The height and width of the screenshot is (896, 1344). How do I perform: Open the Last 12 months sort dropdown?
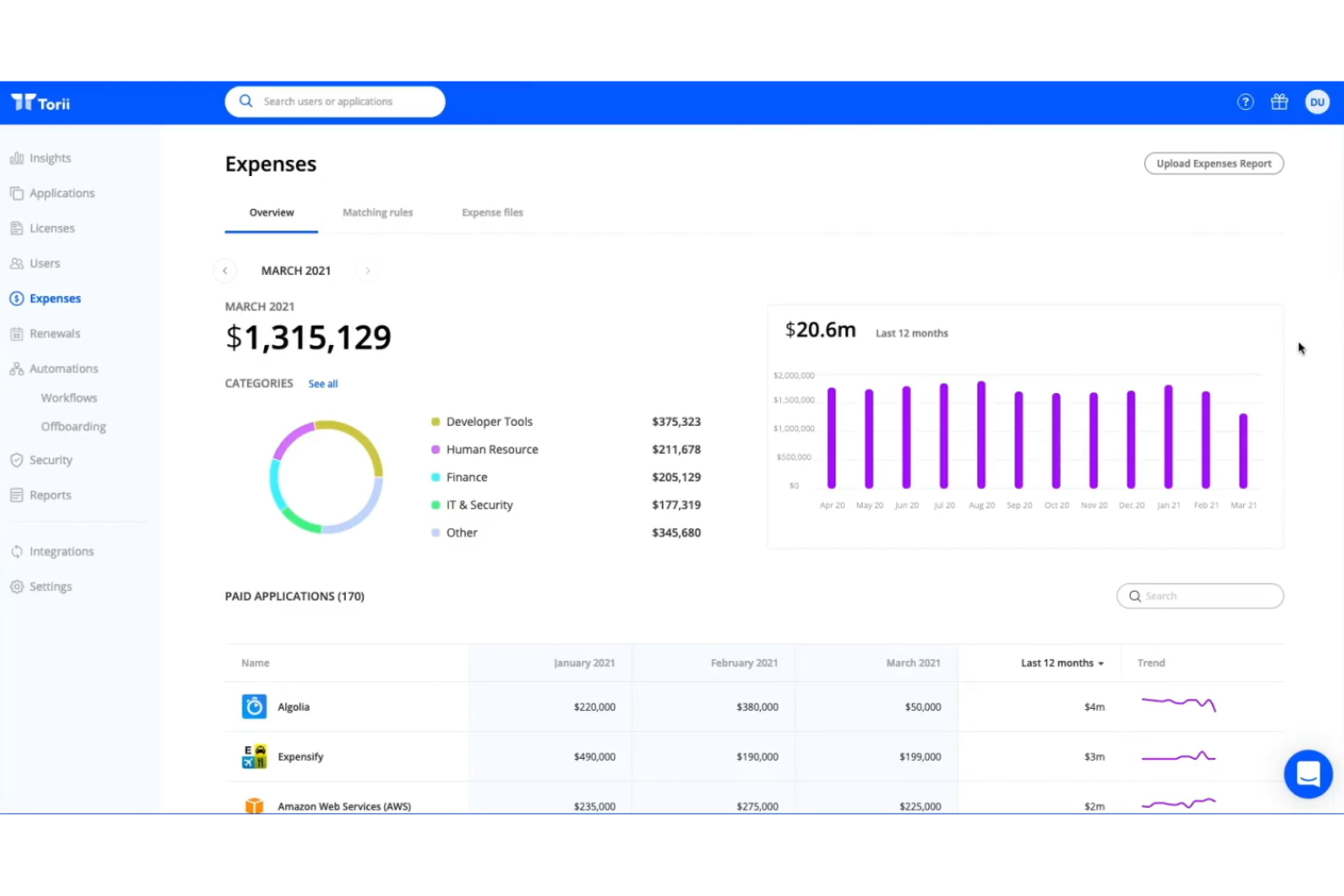(x=1061, y=663)
